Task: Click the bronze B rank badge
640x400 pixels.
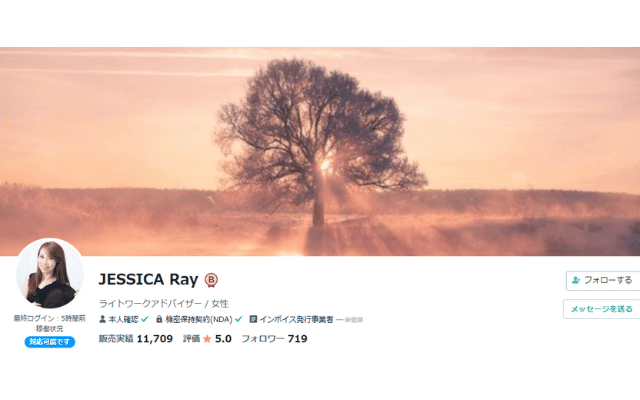Action: tap(211, 280)
